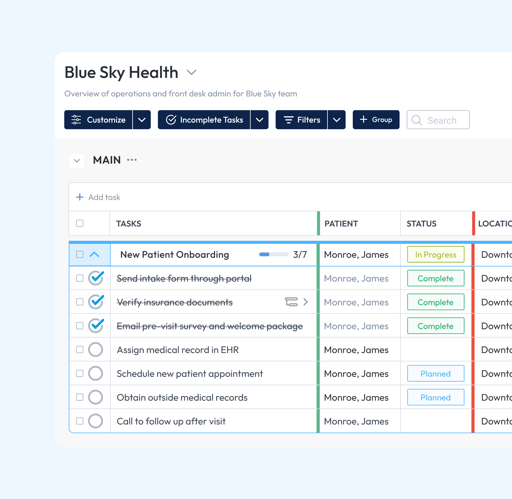Uncheck Email pre-visit survey completion circle
The width and height of the screenshot is (512, 499).
point(96,326)
